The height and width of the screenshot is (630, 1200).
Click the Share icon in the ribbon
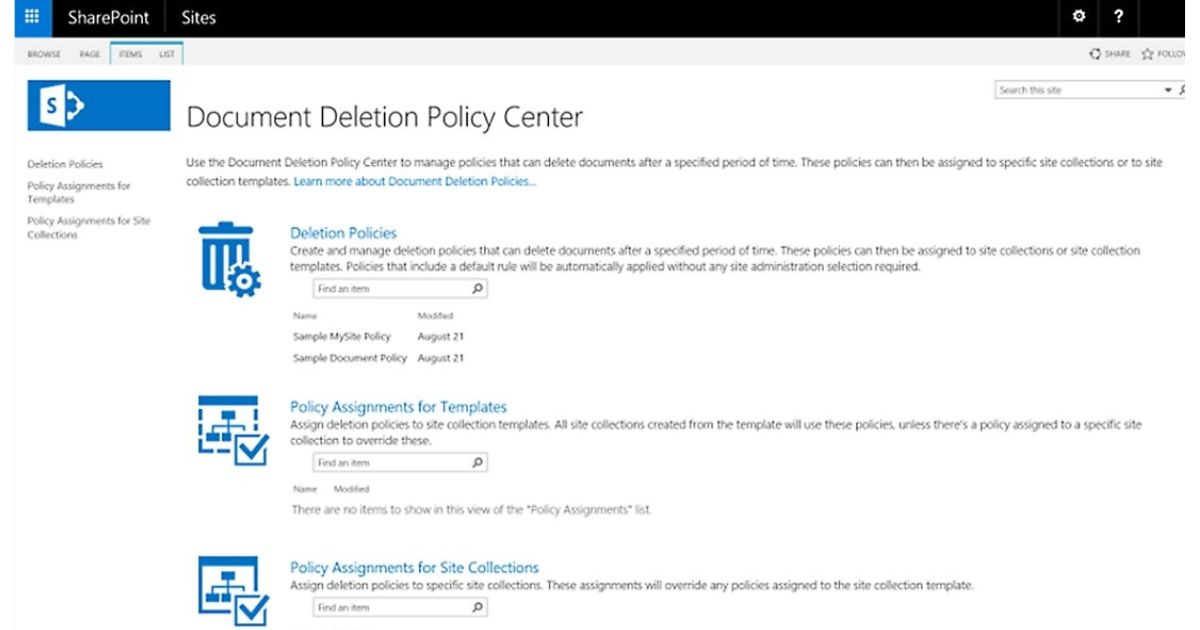tap(1096, 54)
